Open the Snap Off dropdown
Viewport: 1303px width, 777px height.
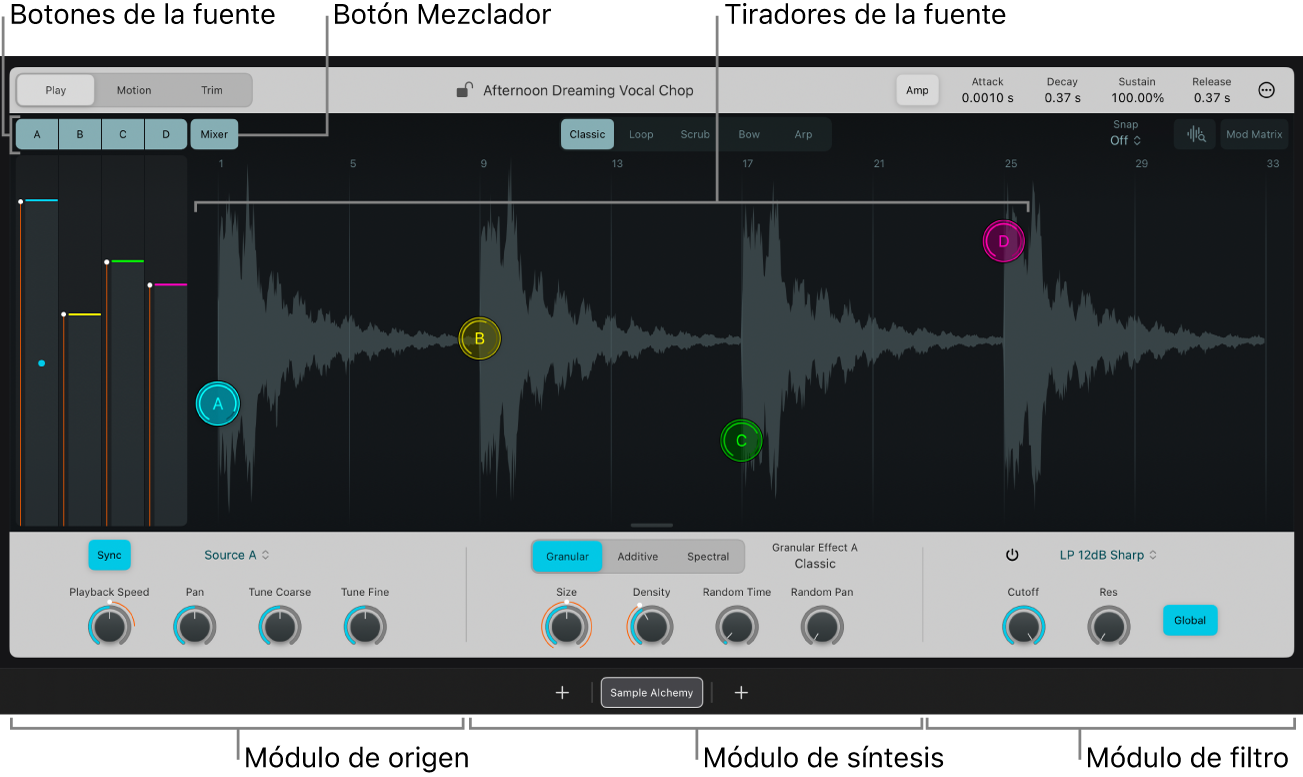pyautogui.click(x=1125, y=140)
